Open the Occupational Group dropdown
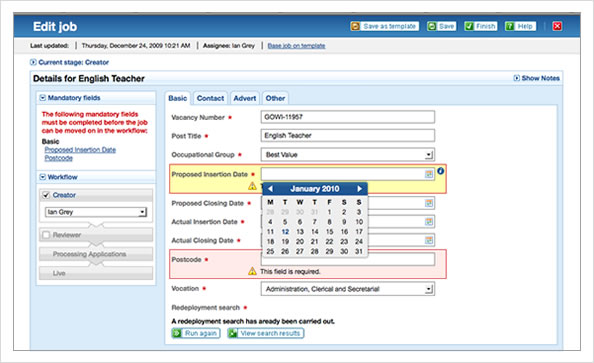 (x=348, y=155)
